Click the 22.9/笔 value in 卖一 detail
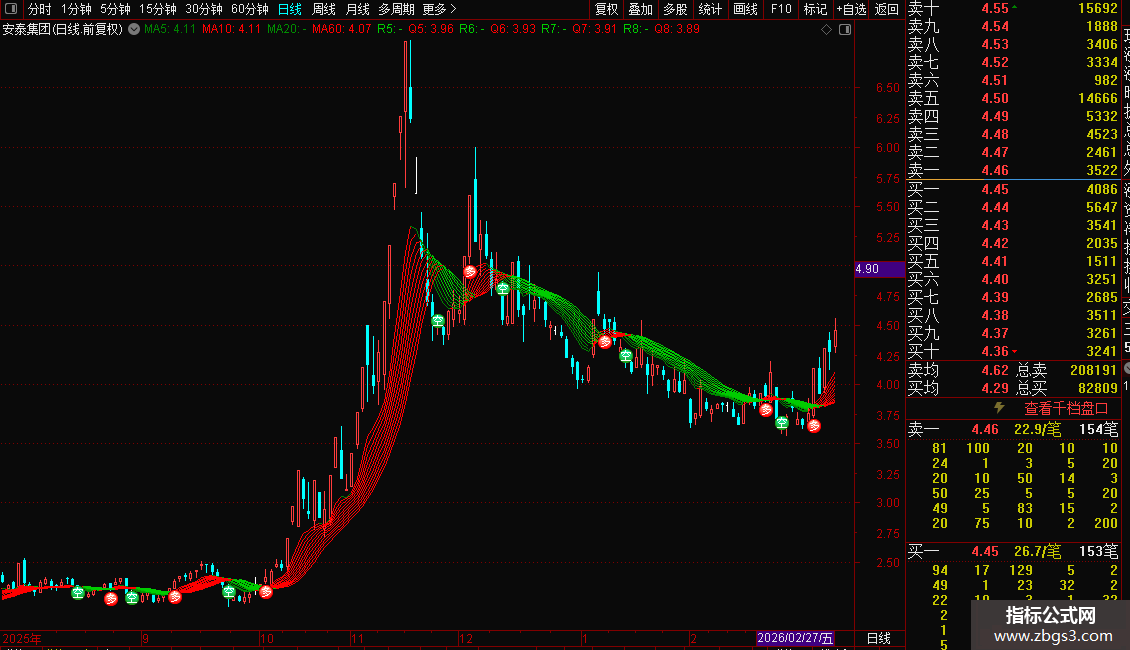The width and height of the screenshot is (1130, 650). tap(1037, 429)
